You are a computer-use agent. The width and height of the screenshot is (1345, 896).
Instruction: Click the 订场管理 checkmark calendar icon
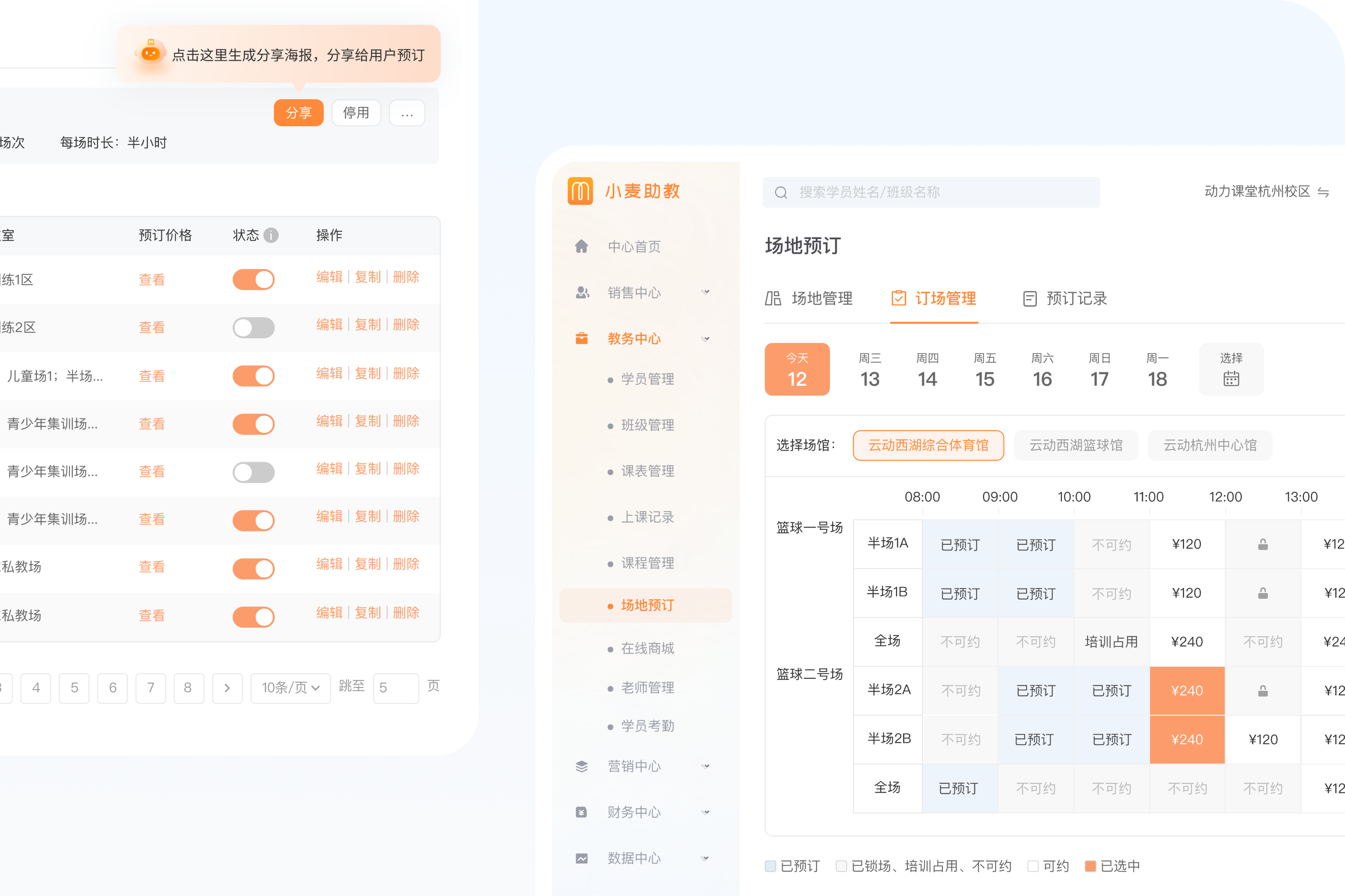(899, 298)
